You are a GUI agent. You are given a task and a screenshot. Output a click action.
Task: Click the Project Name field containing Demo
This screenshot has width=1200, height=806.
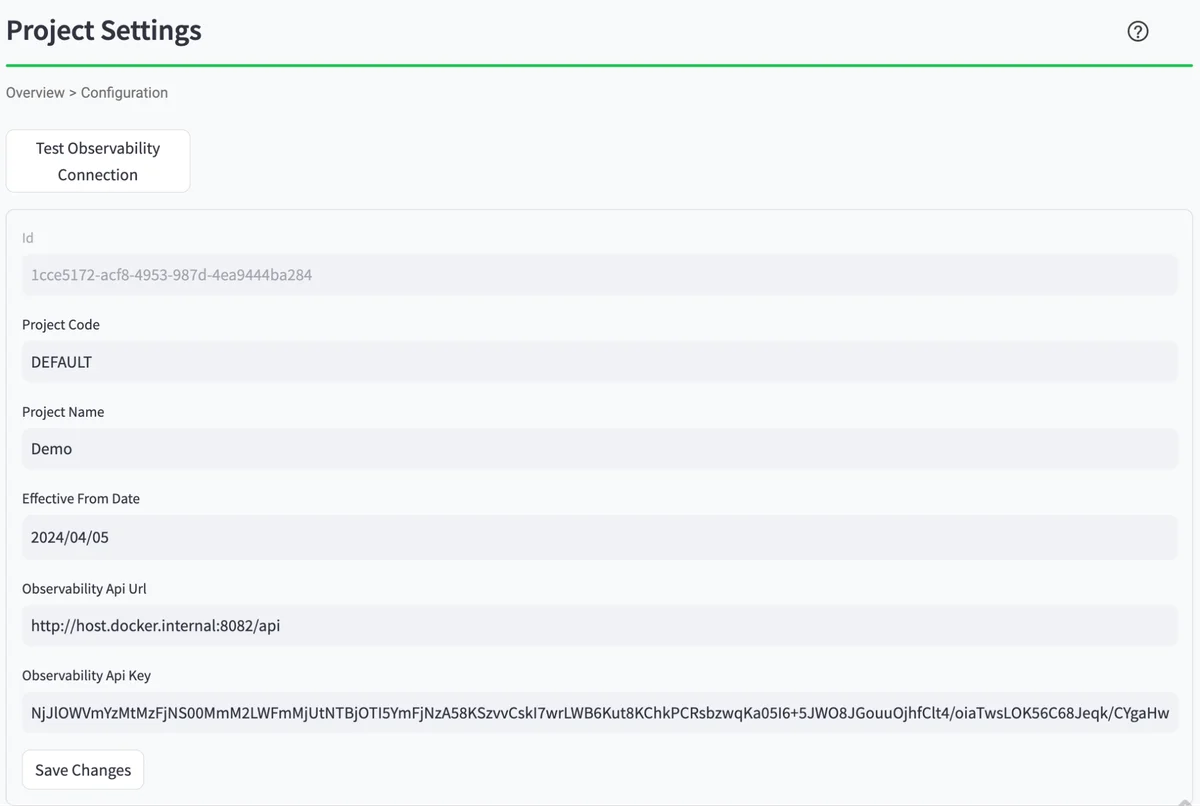click(600, 448)
